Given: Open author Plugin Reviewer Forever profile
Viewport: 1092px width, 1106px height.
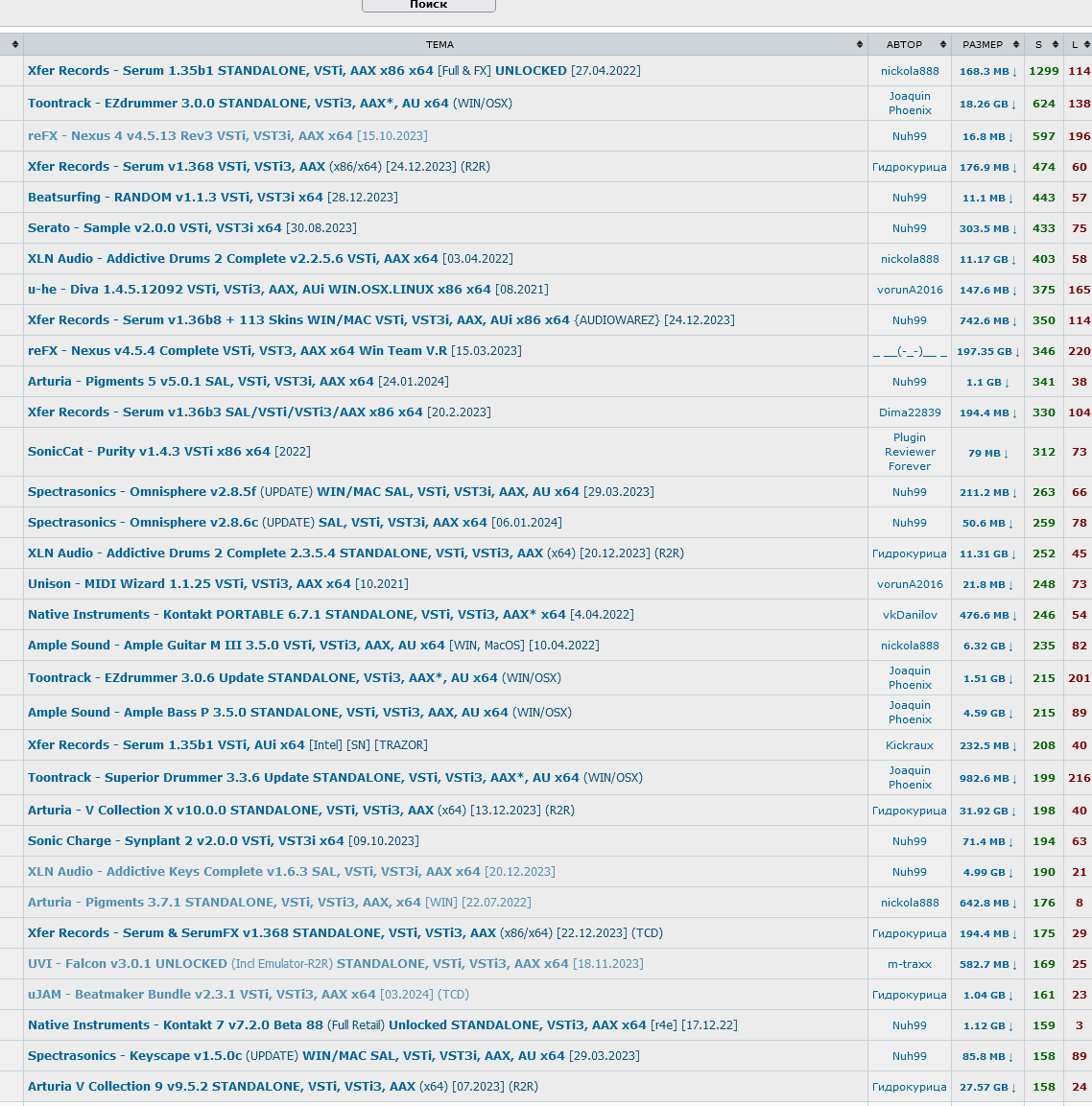Looking at the screenshot, I should [910, 452].
